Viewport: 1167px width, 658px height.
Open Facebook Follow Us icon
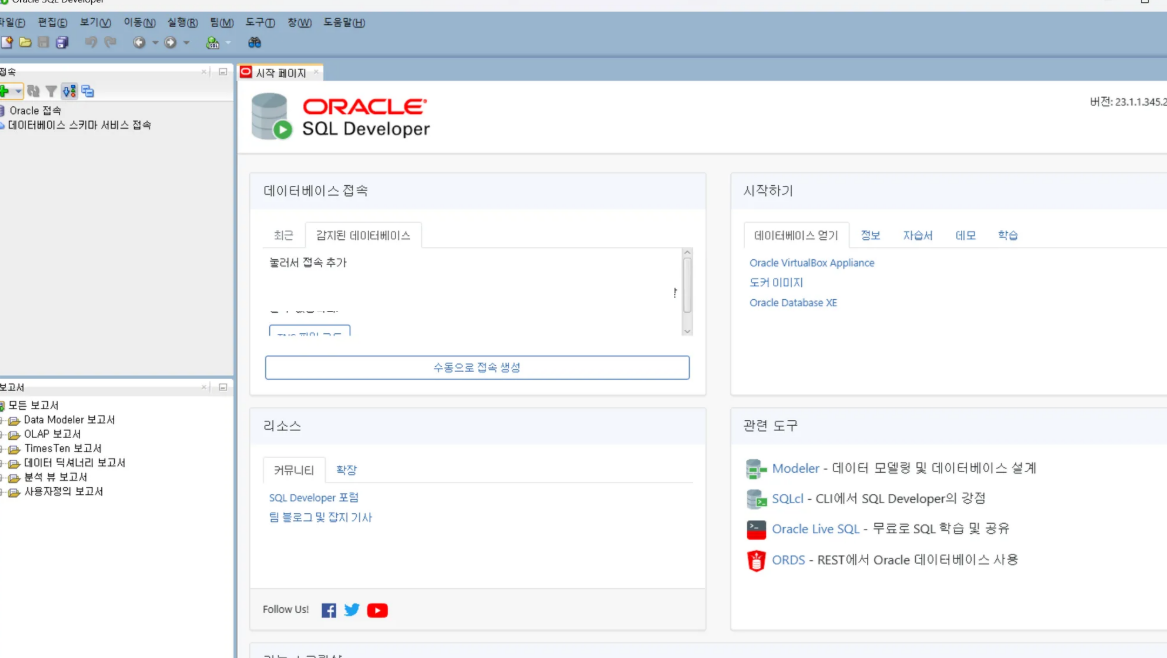point(328,610)
